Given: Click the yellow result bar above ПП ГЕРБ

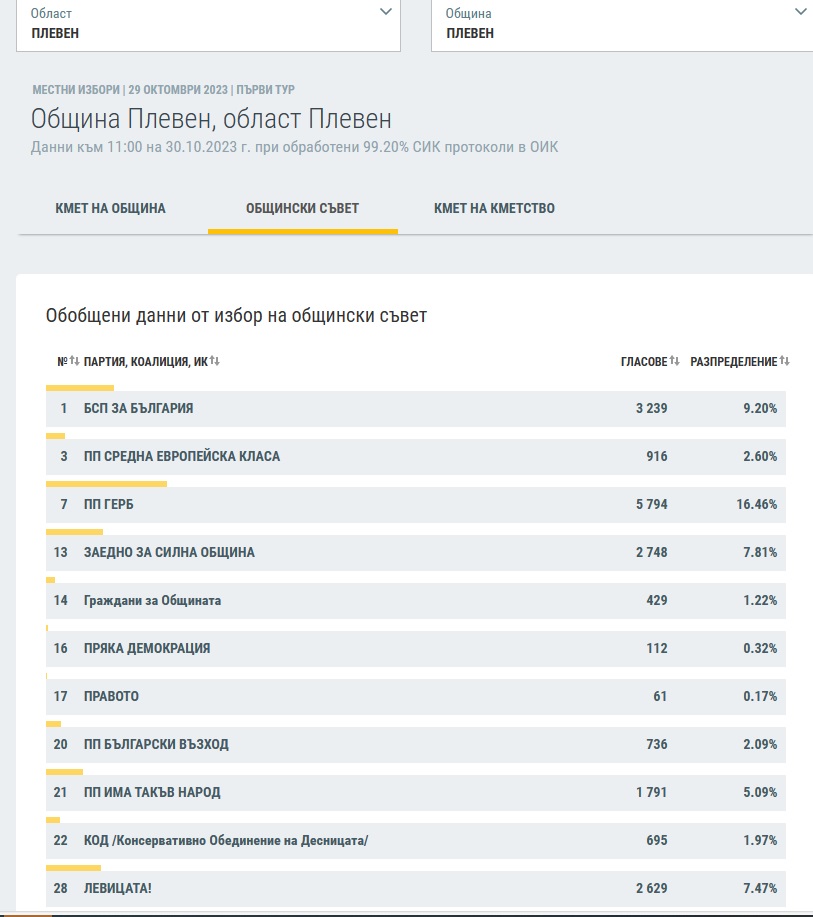Looking at the screenshot, I should [x=106, y=484].
